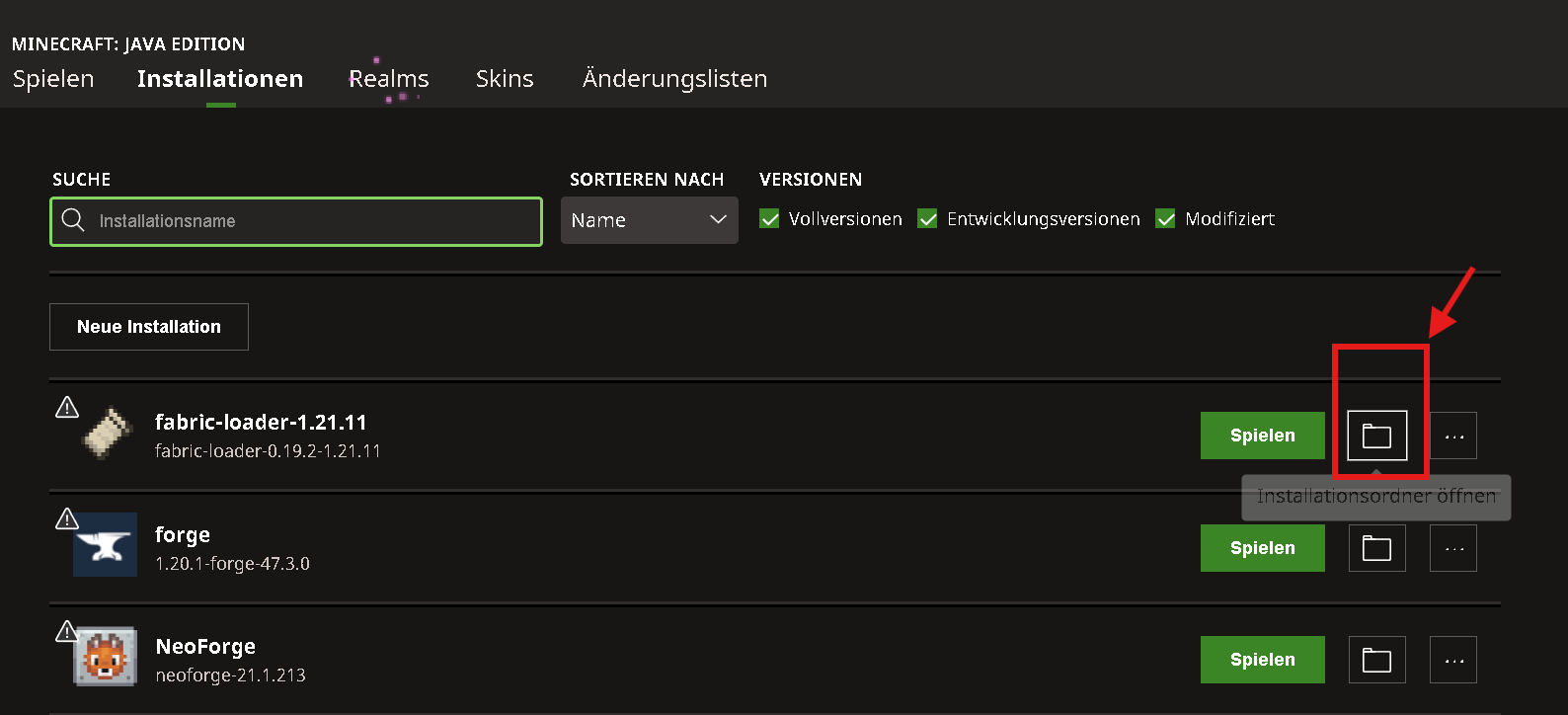Select the fabric-loader-1.21.11 installation name
Image resolution: width=1568 pixels, height=715 pixels.
pyautogui.click(x=261, y=422)
